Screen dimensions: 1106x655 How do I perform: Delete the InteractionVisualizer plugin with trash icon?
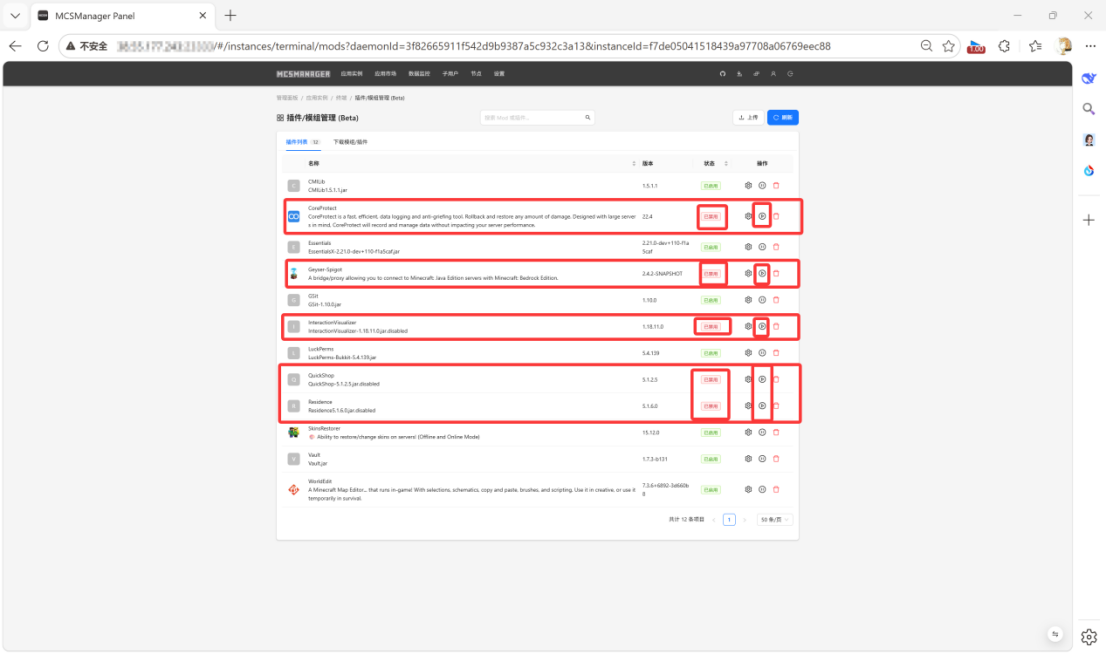pos(776,326)
